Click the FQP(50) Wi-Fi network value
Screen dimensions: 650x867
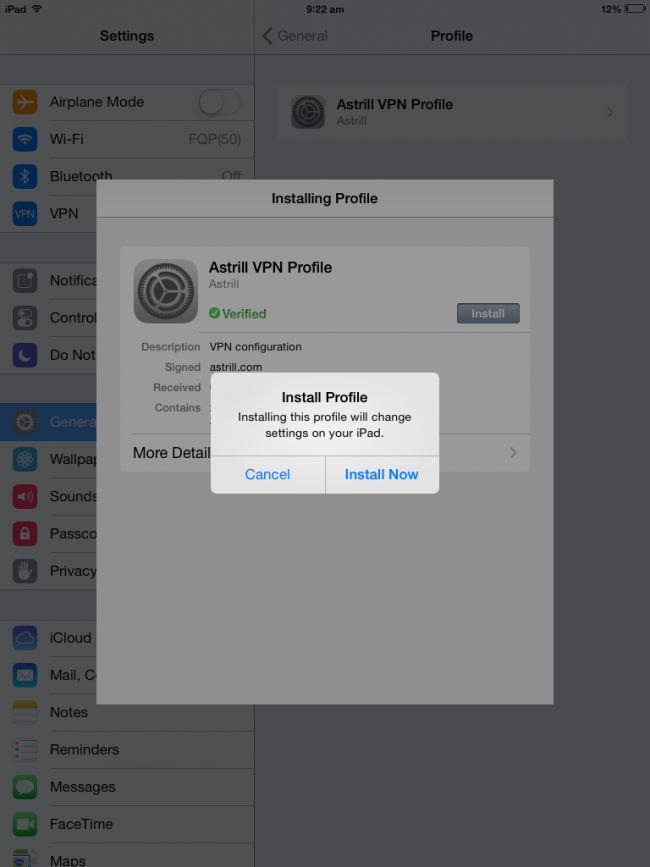(x=214, y=139)
